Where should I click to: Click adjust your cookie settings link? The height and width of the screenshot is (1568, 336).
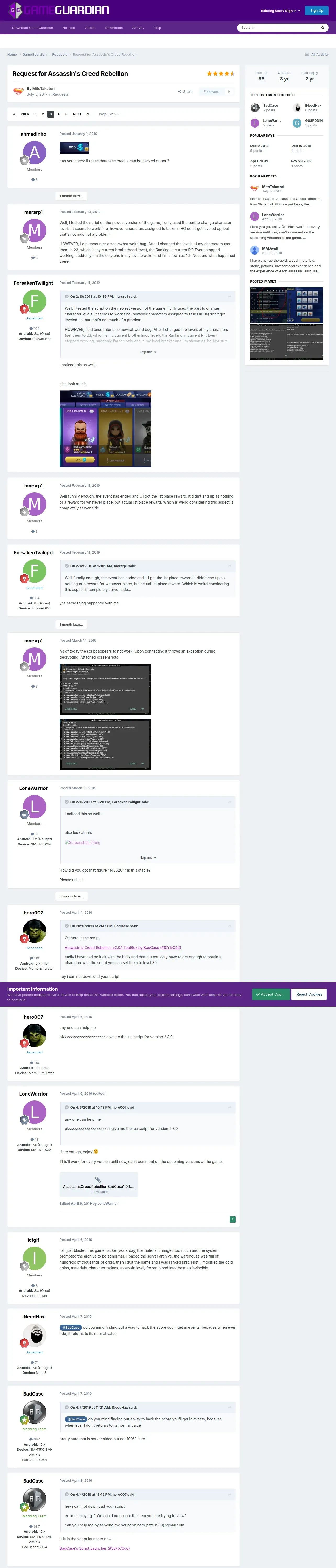160,995
